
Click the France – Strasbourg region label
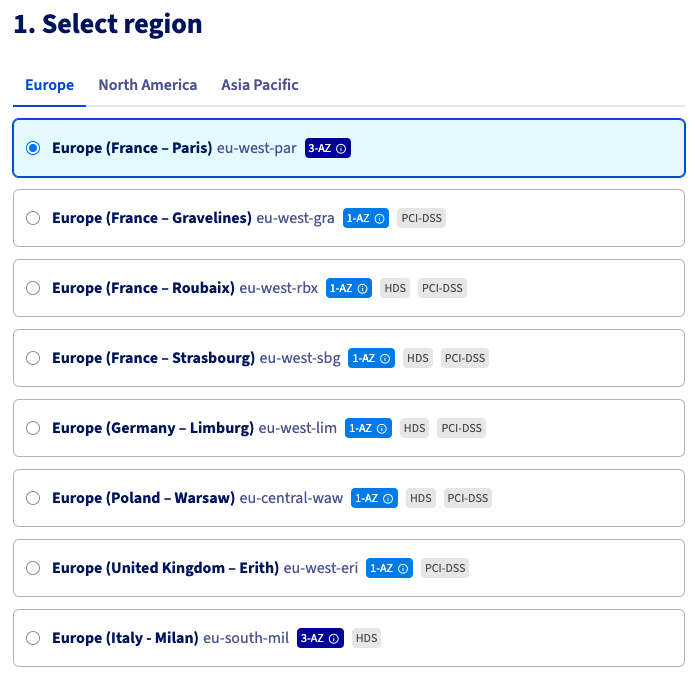point(153,358)
